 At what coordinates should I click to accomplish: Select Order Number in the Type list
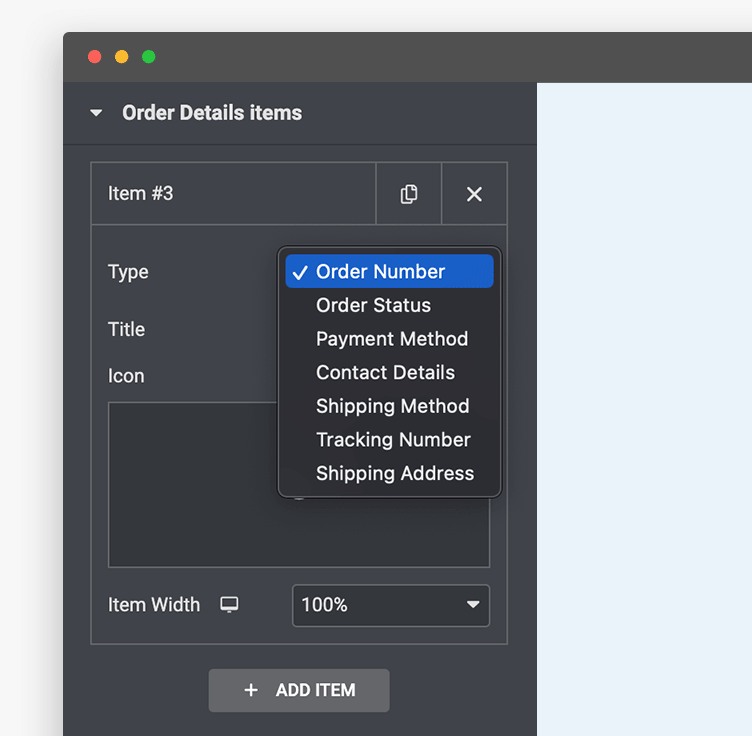pos(380,272)
